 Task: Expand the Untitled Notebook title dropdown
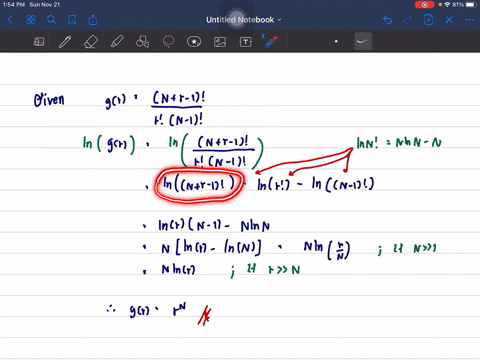(x=244, y=20)
